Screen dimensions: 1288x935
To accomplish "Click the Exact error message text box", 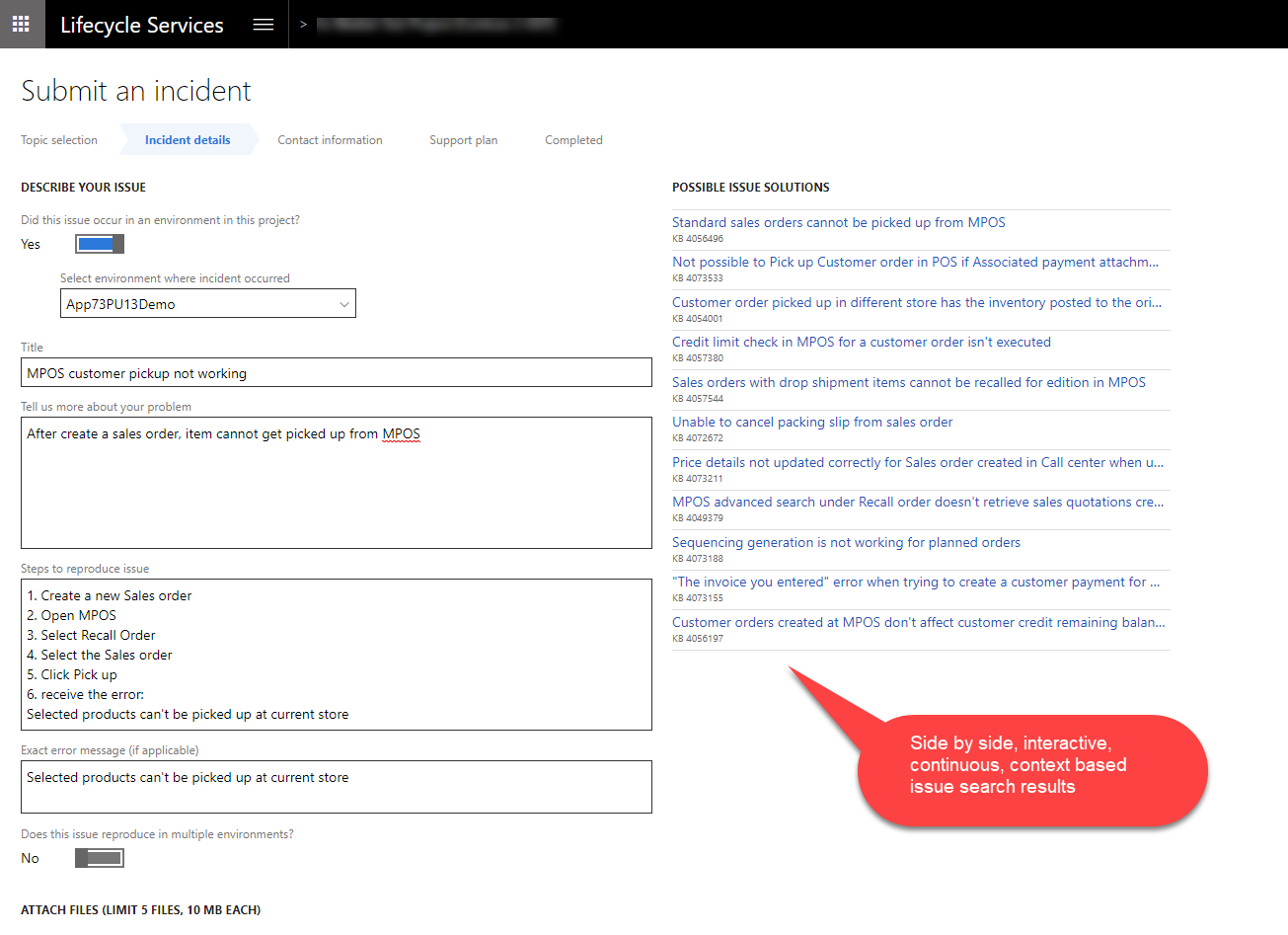I will 336,787.
